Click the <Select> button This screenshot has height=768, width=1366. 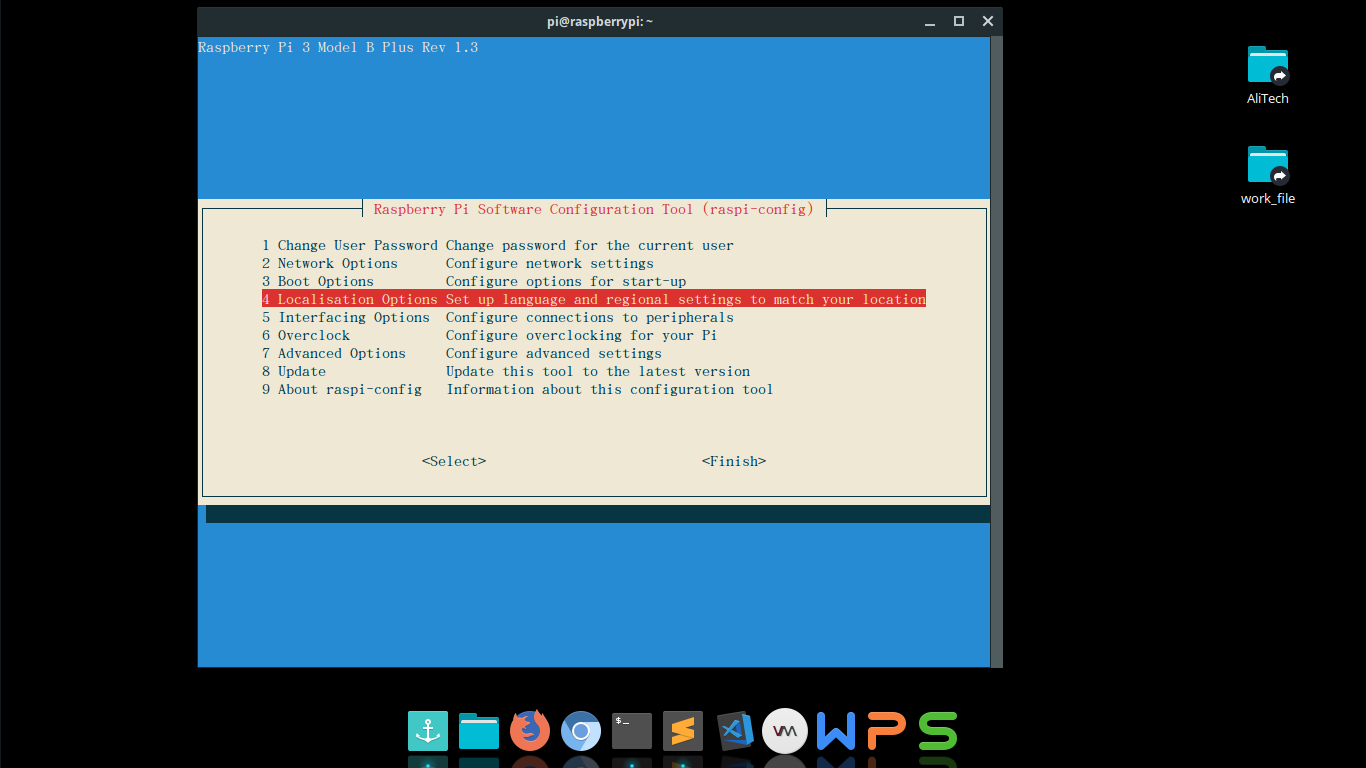[x=454, y=461]
